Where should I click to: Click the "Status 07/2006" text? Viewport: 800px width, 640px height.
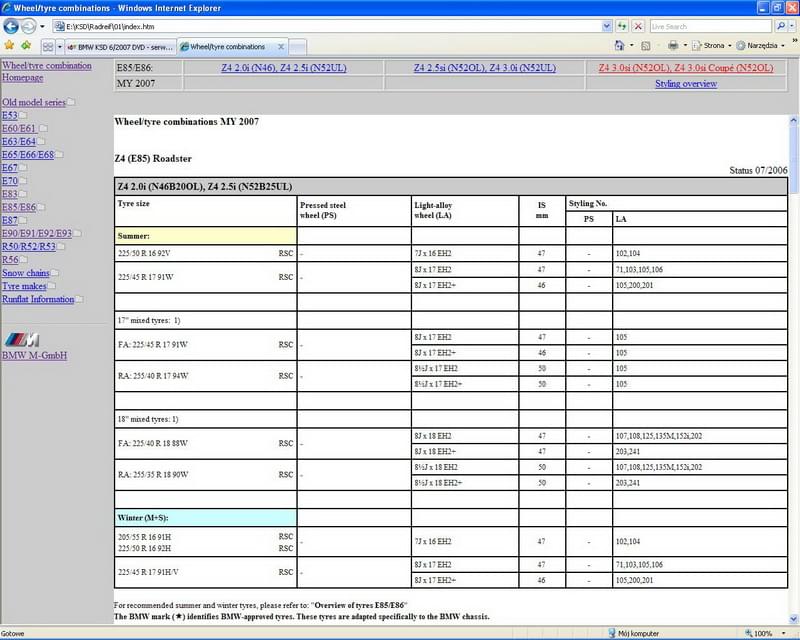[x=758, y=170]
